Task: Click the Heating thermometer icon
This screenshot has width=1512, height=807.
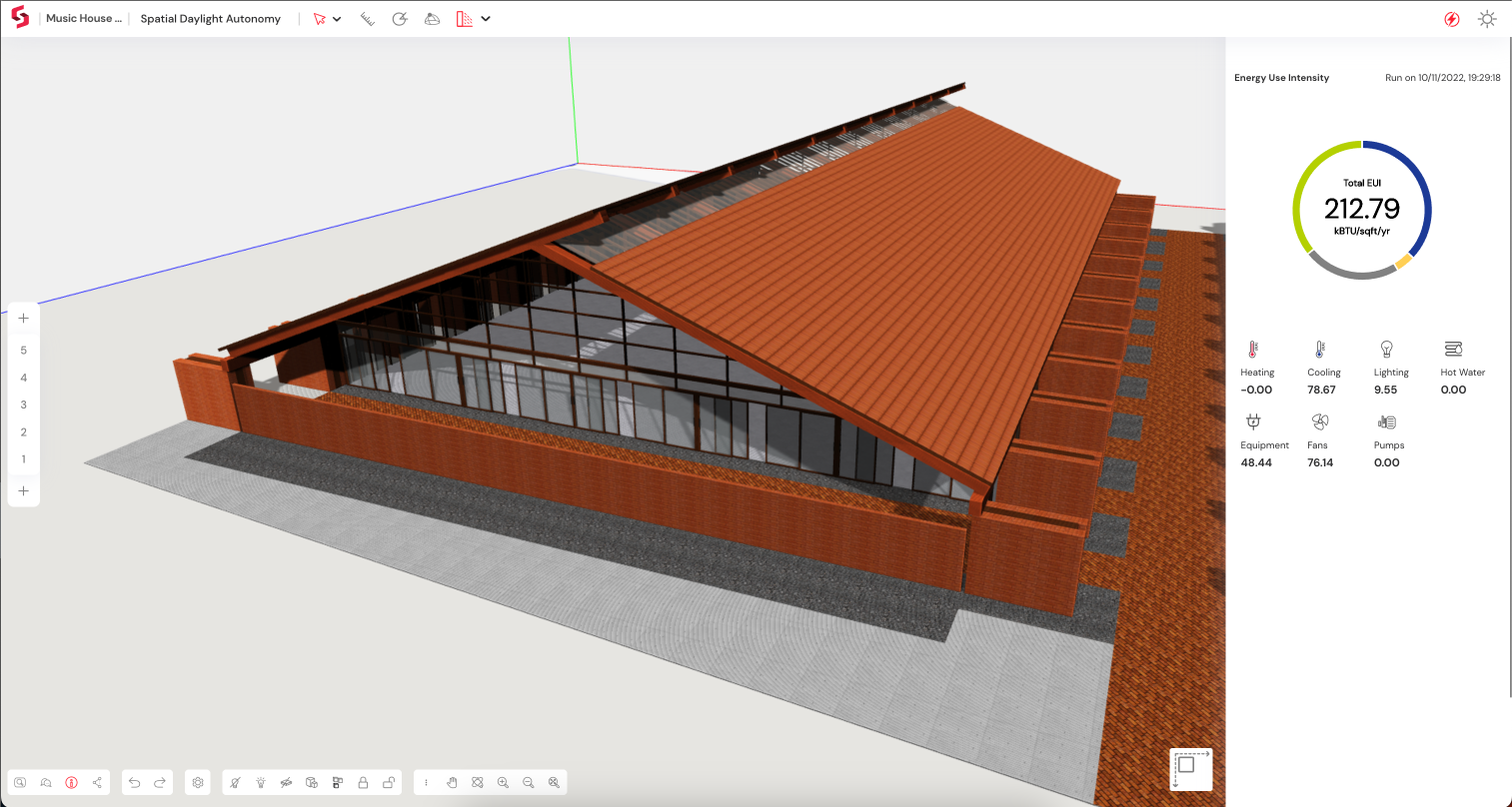Action: (x=1252, y=350)
